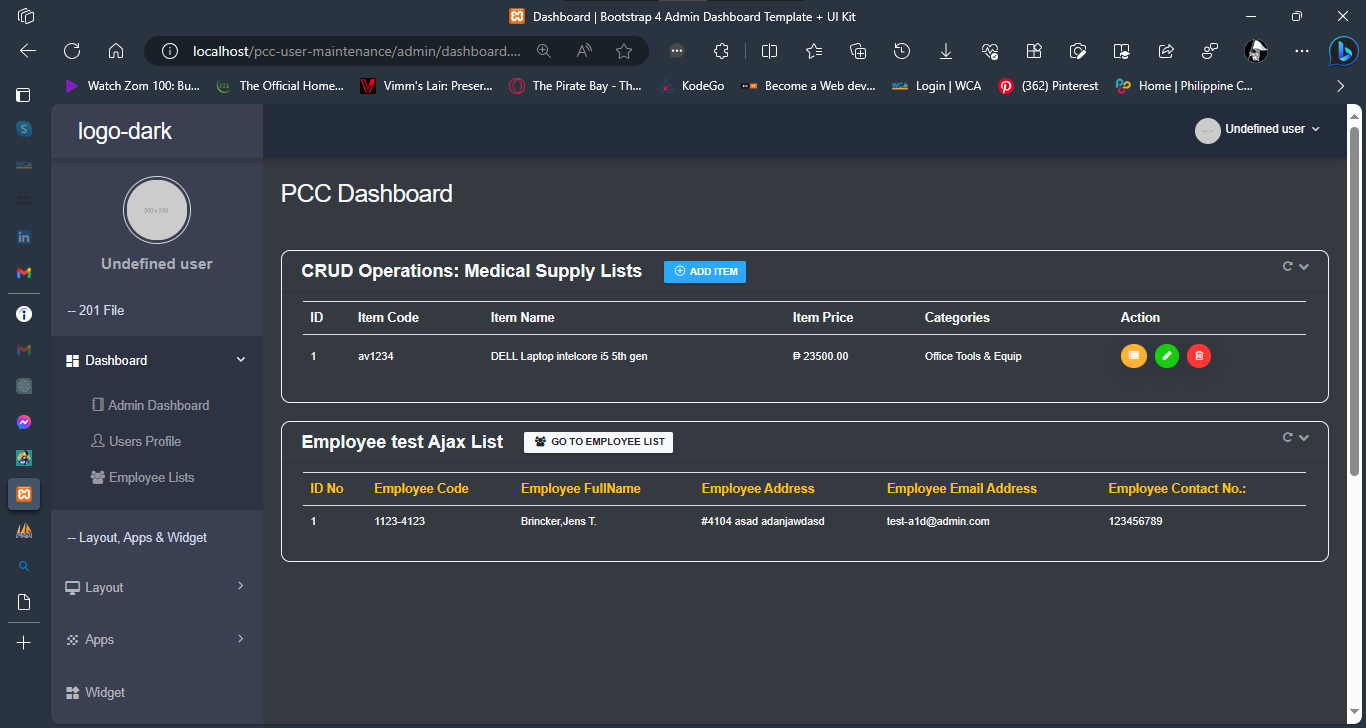Click the red delete trash icon
This screenshot has width=1366, height=728.
(1199, 355)
